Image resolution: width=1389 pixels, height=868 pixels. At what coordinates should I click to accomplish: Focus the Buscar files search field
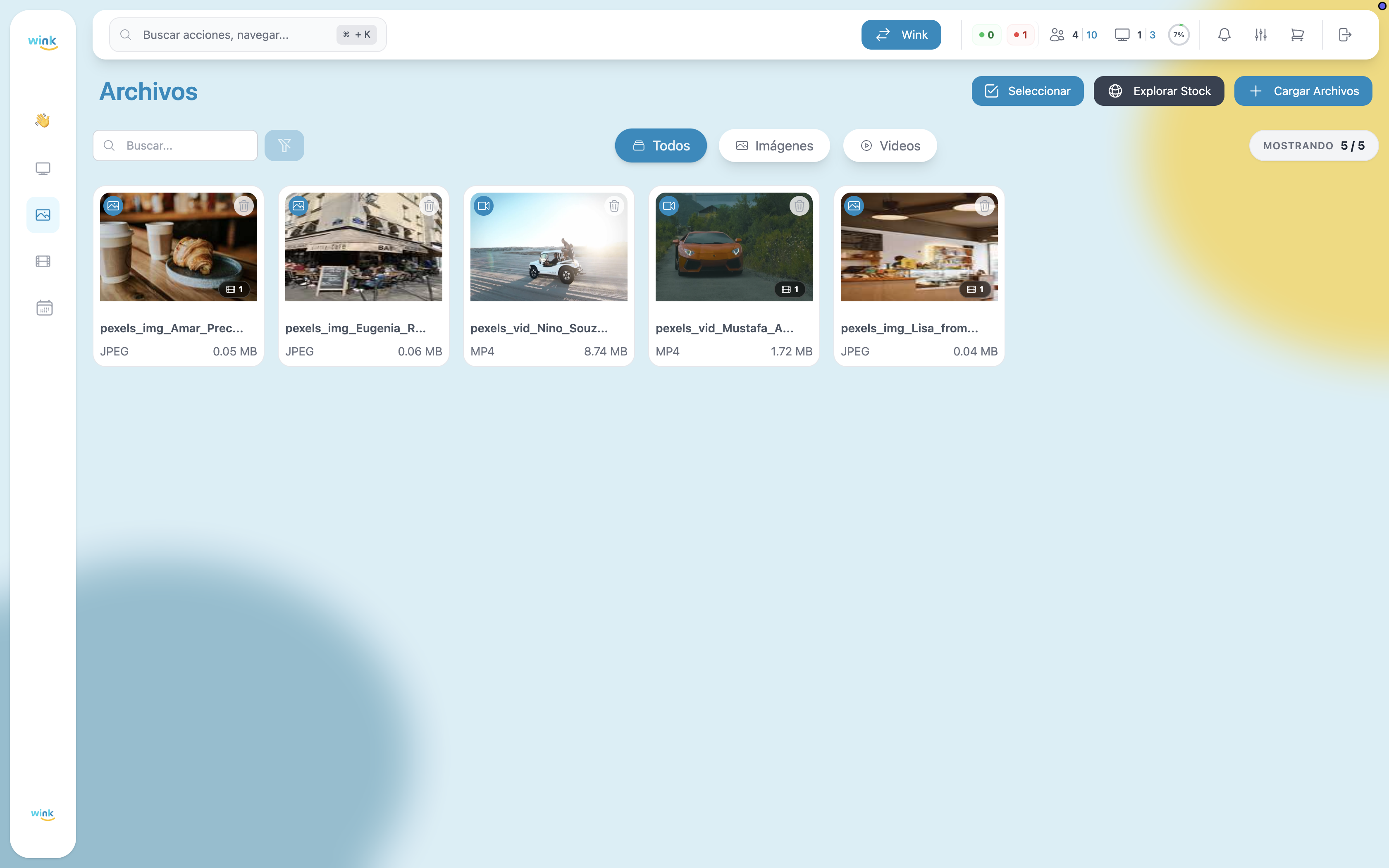pyautogui.click(x=175, y=145)
